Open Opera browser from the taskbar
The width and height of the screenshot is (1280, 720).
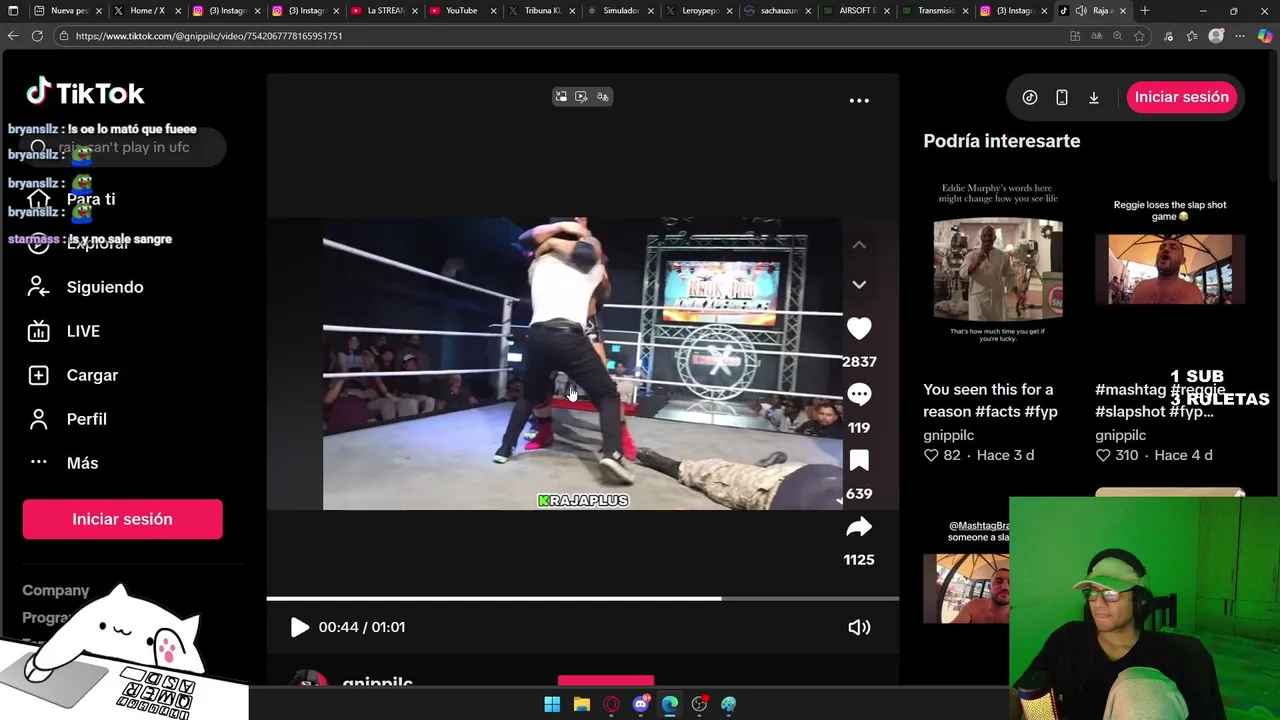[x=611, y=704]
